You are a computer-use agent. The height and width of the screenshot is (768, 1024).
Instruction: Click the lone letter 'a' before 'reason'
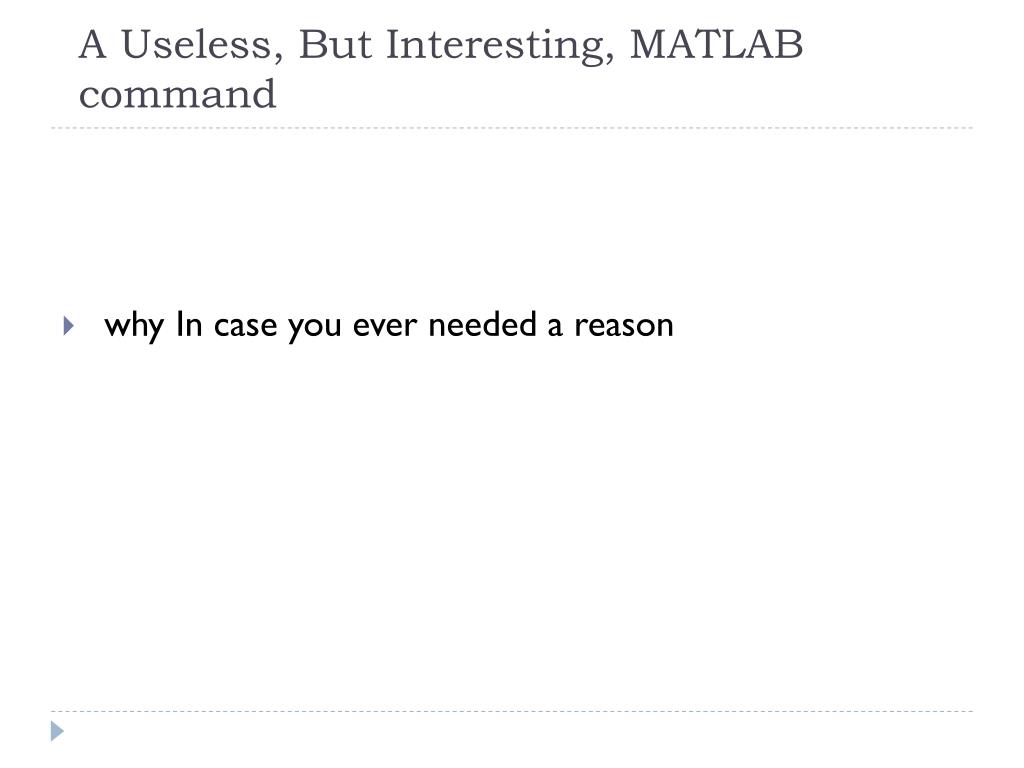[555, 326]
